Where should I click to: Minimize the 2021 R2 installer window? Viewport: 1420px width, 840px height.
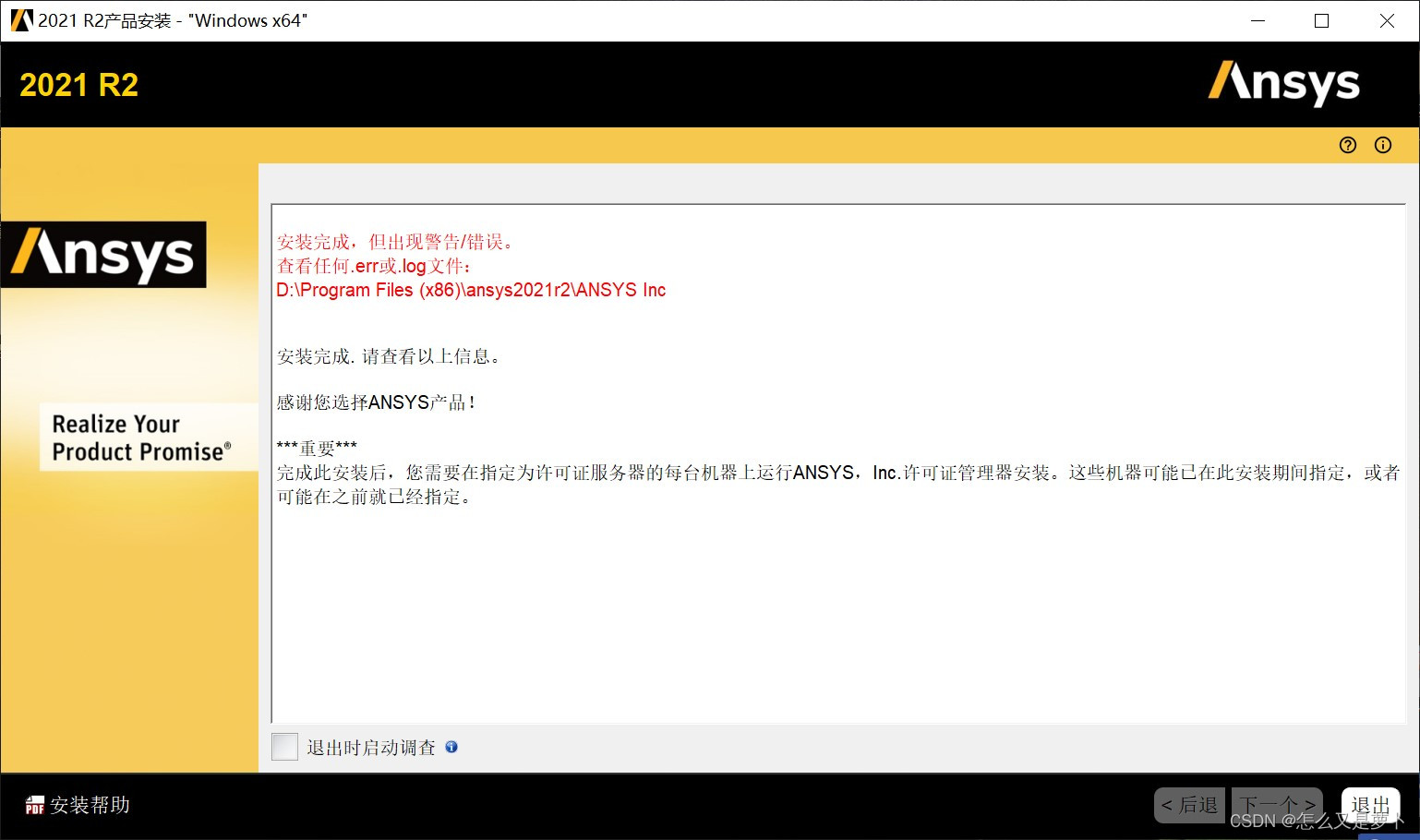pyautogui.click(x=1258, y=20)
